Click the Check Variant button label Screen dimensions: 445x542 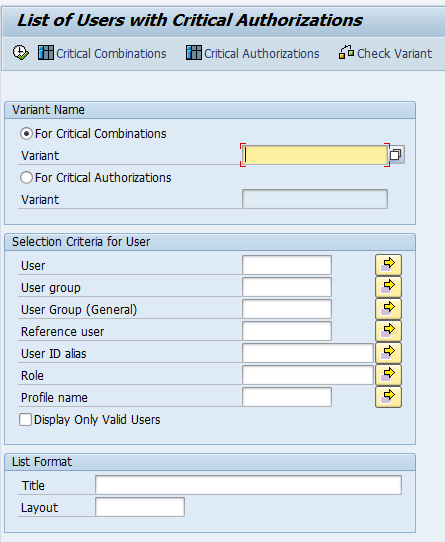tap(395, 54)
